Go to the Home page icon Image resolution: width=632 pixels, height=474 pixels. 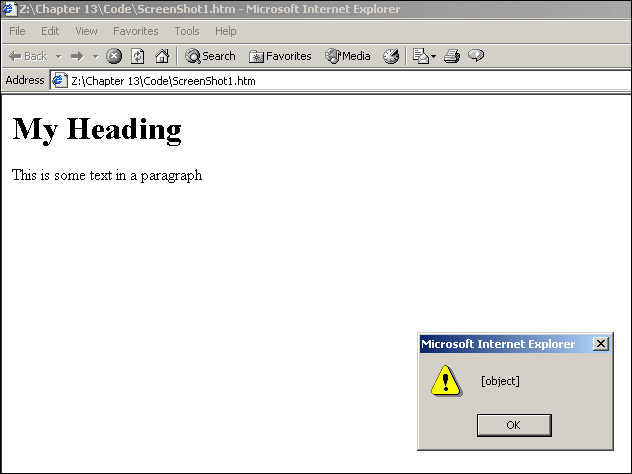click(161, 56)
